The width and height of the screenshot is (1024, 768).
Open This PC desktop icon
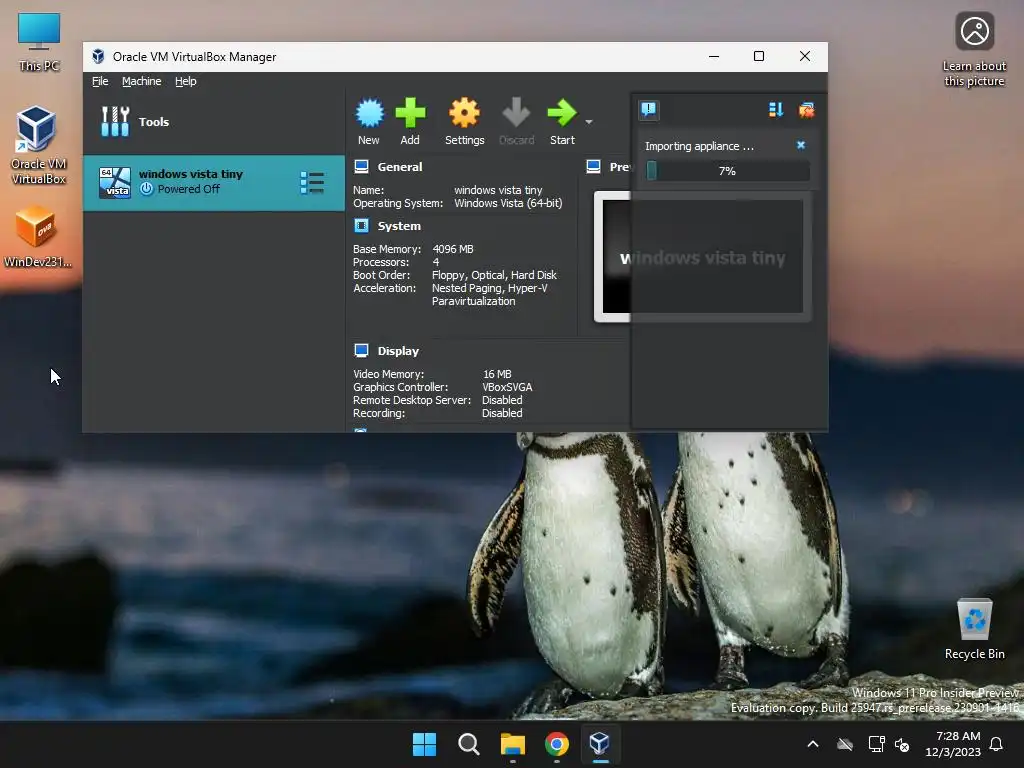click(x=39, y=41)
